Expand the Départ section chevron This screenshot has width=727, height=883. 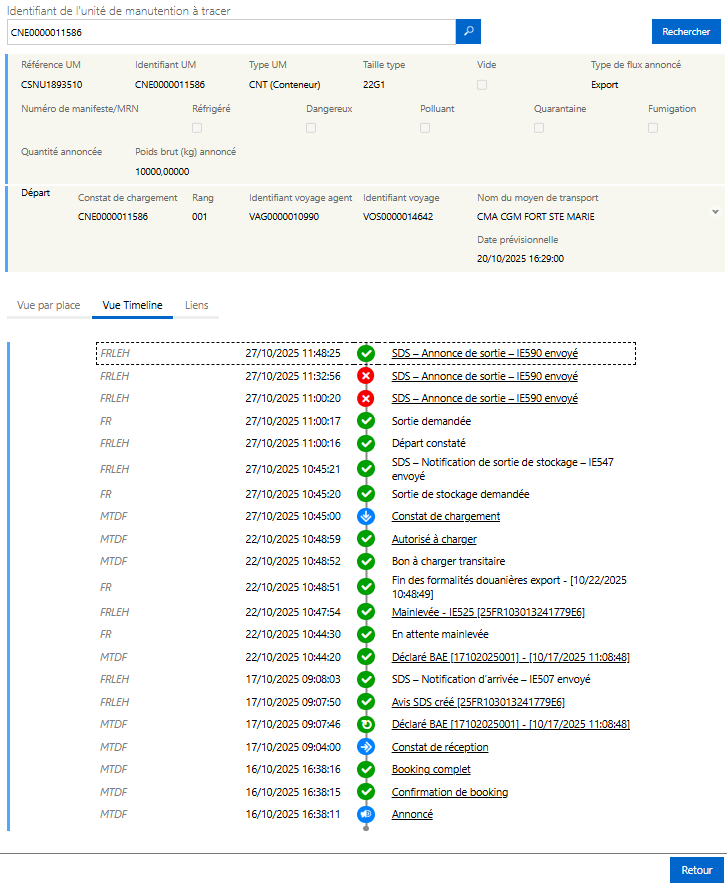715,212
